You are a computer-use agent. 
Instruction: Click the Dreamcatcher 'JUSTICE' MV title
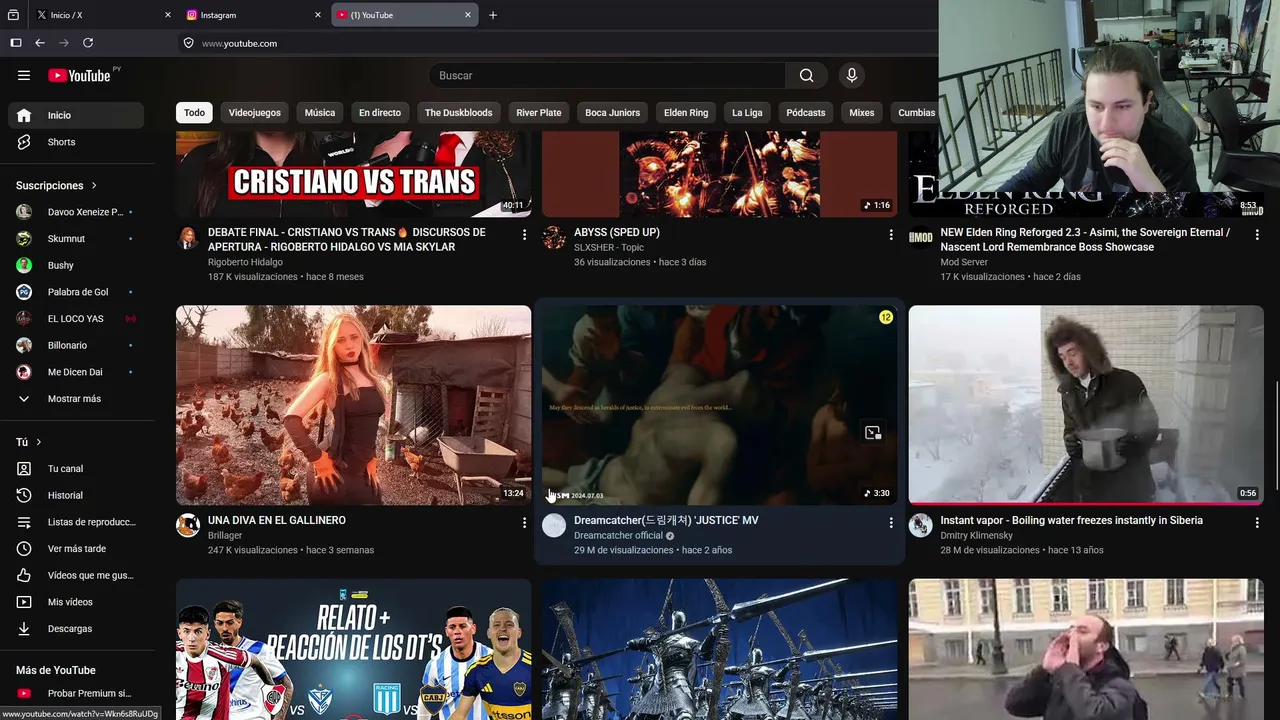click(666, 521)
